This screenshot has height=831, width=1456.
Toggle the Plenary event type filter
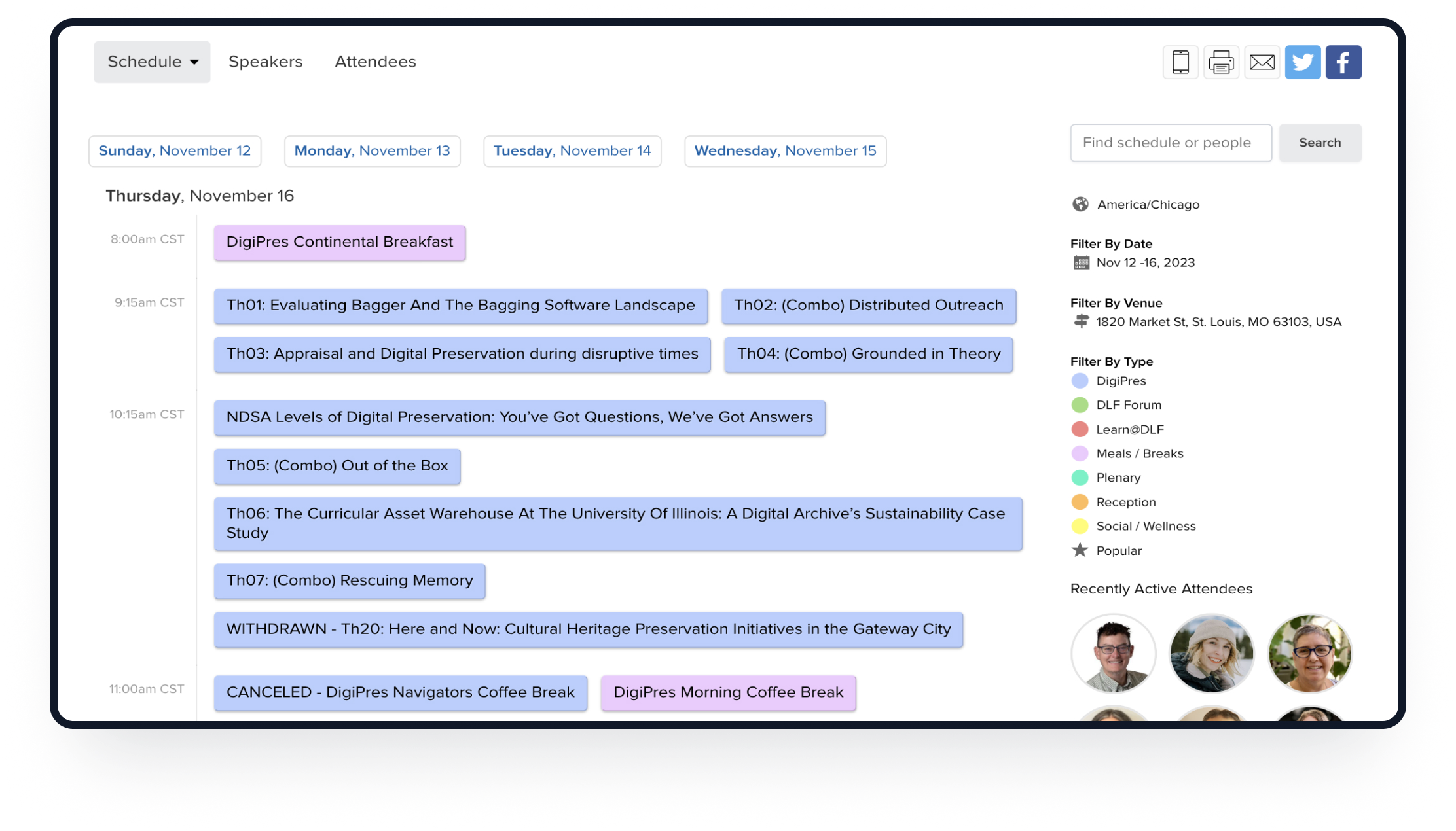coord(1121,478)
